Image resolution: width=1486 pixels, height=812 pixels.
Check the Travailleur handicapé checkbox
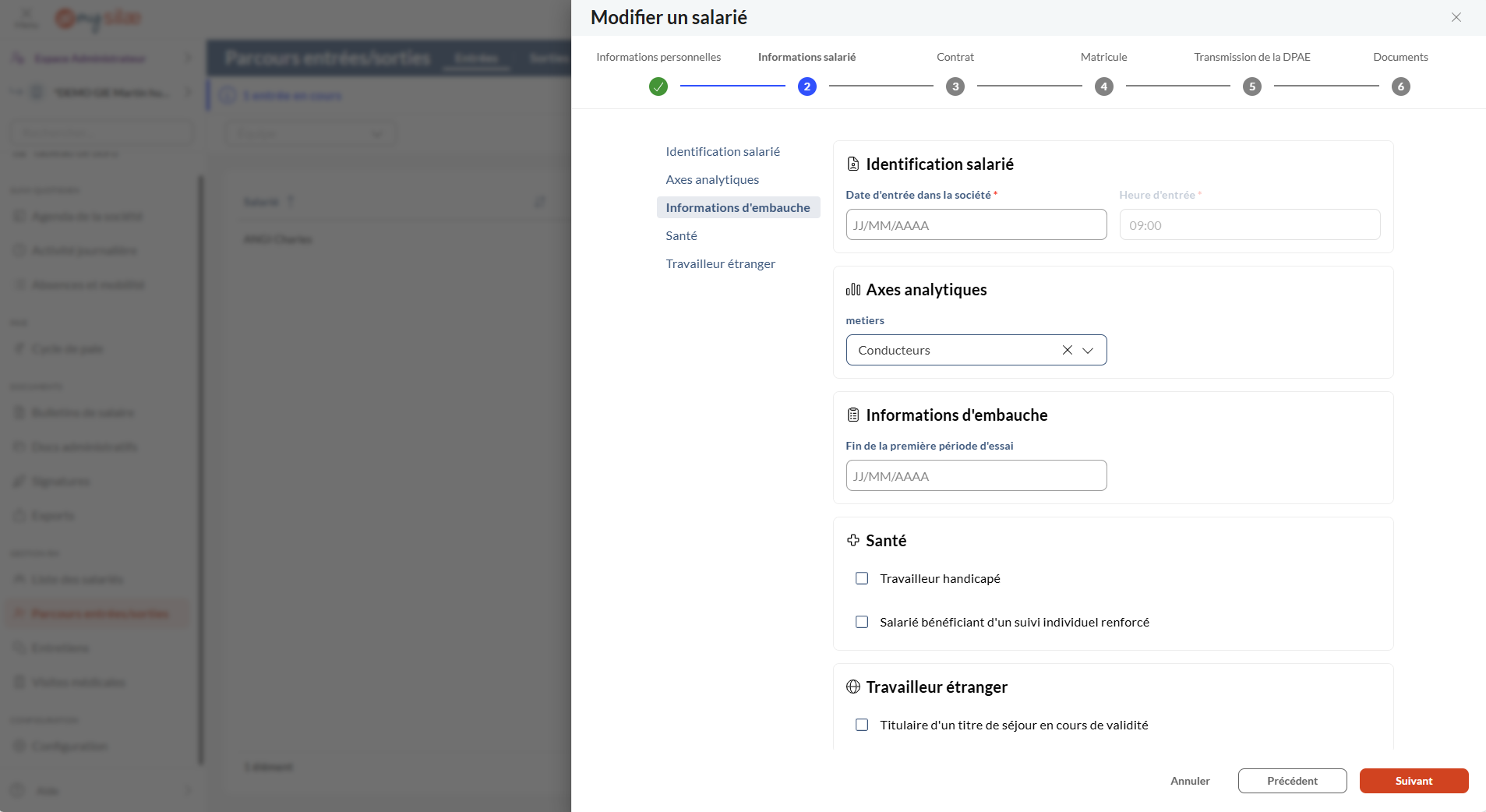(x=862, y=578)
